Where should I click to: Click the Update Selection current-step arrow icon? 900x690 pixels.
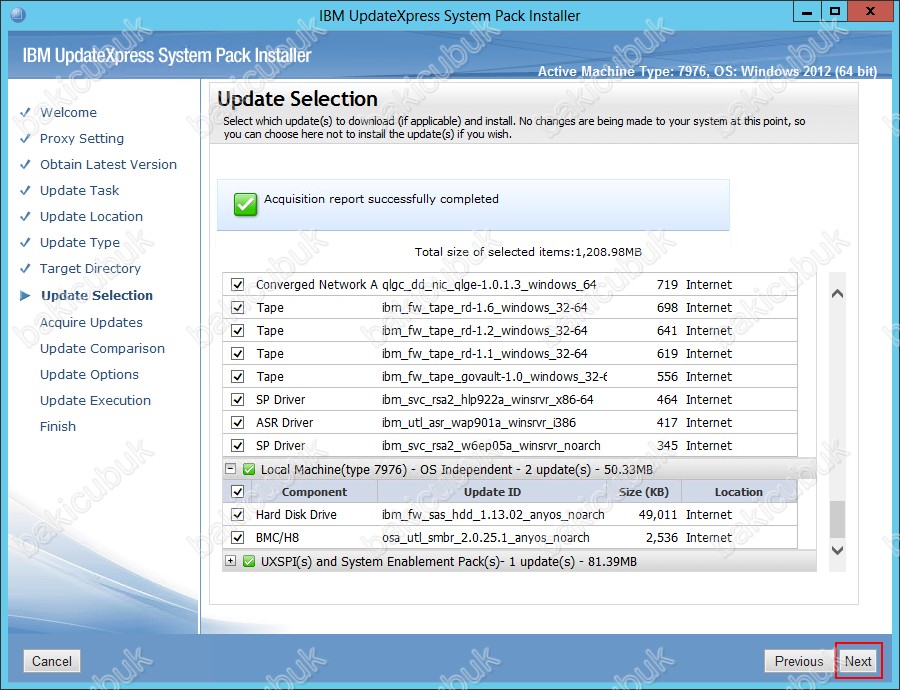tap(25, 296)
